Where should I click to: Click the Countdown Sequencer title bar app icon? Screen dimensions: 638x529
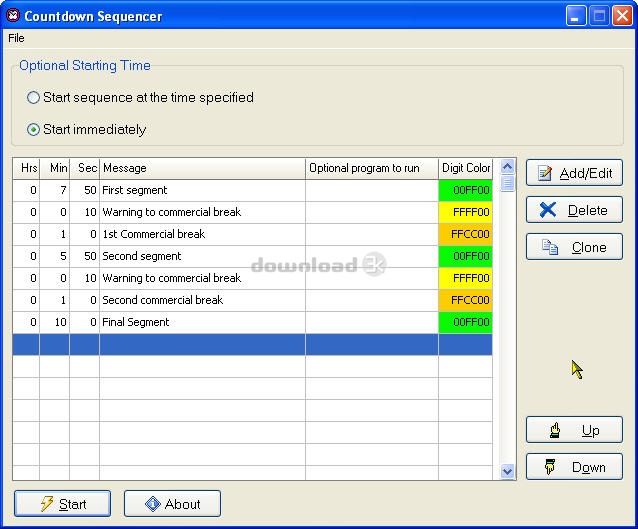[13, 15]
